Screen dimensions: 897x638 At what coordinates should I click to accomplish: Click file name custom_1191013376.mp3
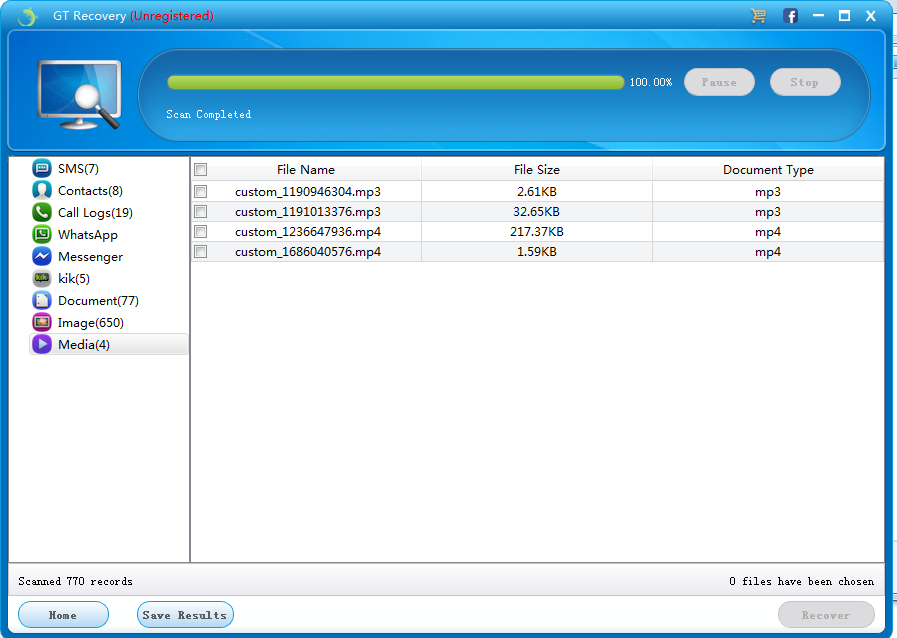308,212
